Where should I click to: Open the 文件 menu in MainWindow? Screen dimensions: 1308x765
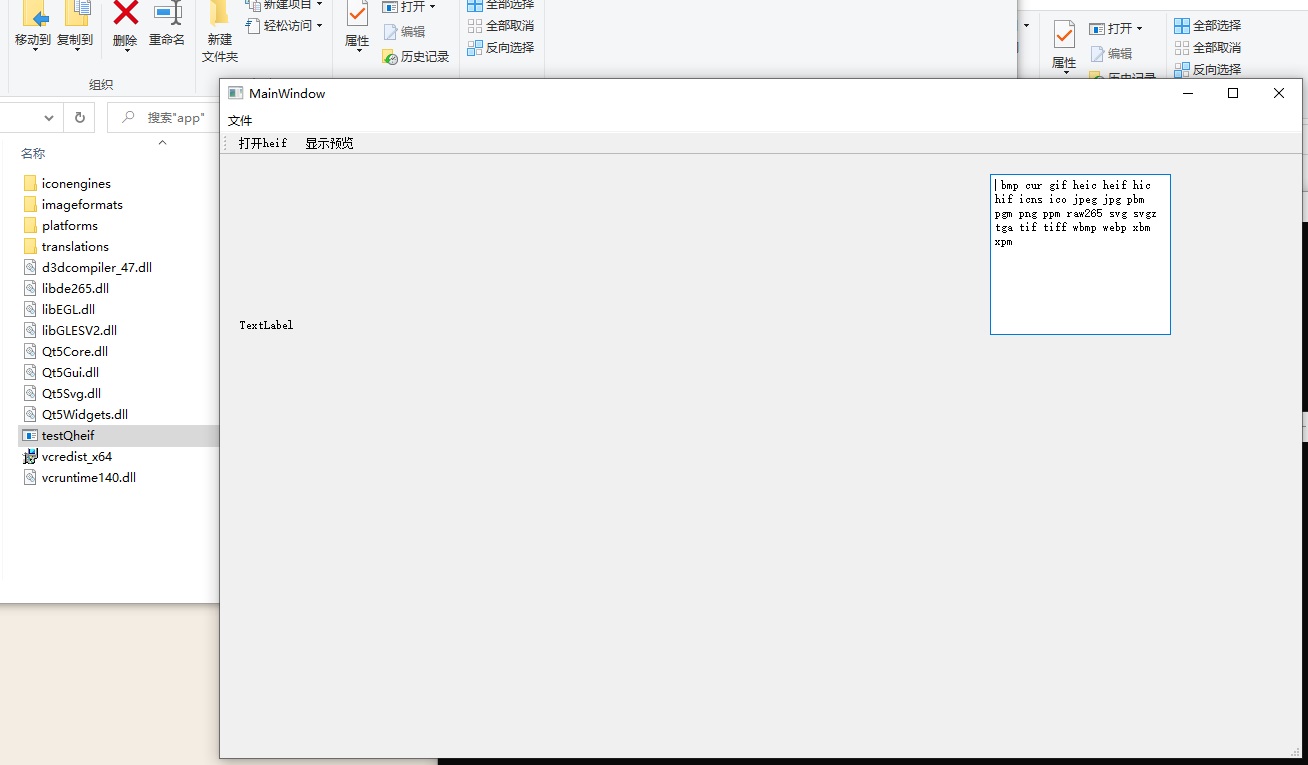[x=240, y=119]
